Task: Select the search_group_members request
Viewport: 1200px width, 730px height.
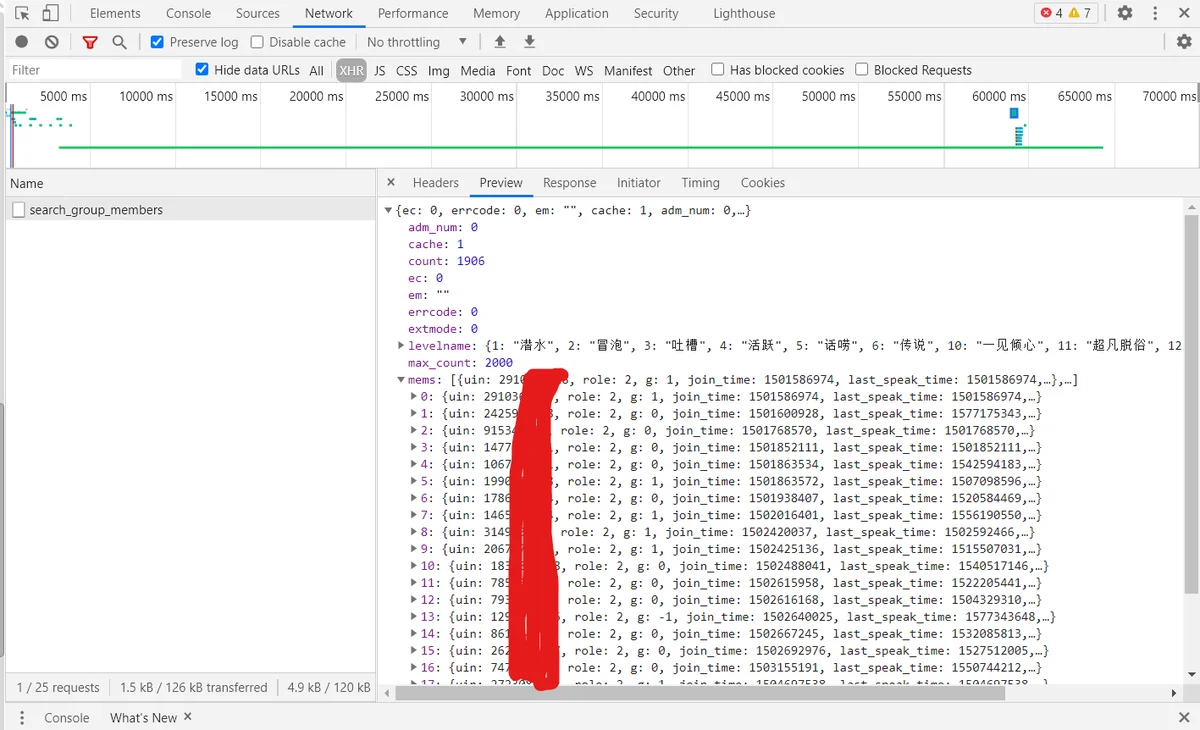Action: [x=189, y=210]
